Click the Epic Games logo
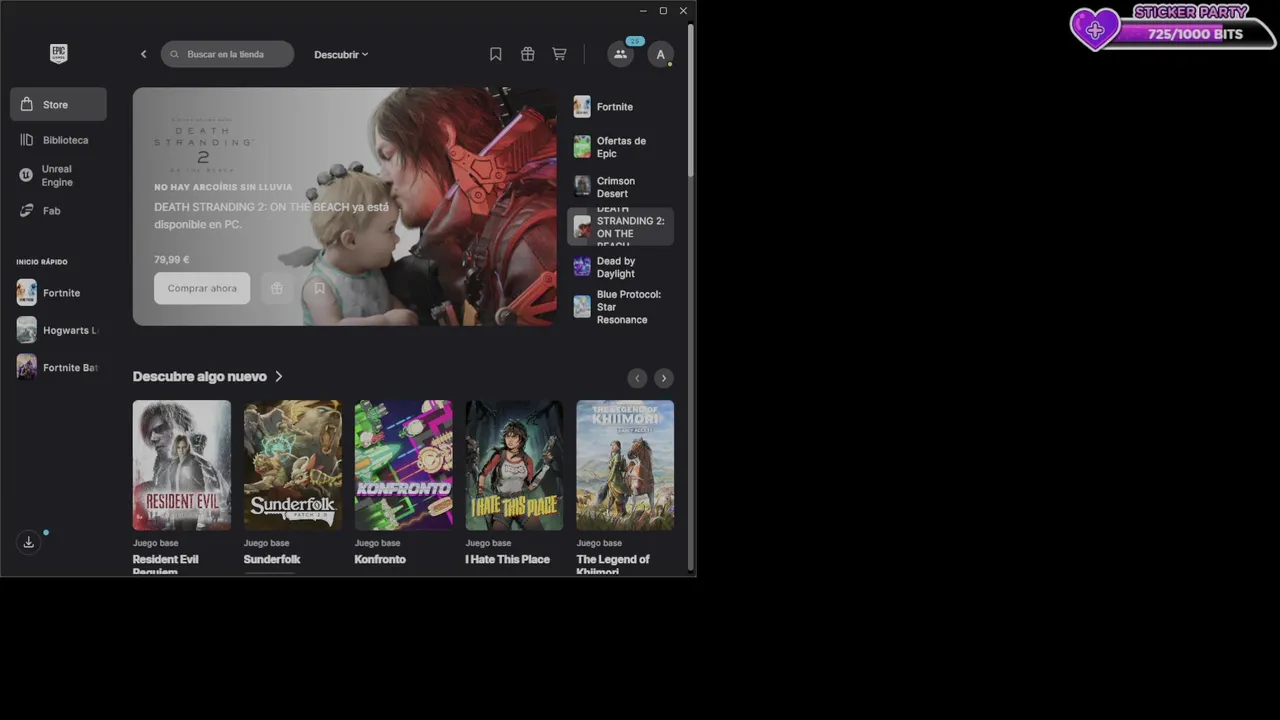Screen dimensions: 1280x720 click(58, 54)
